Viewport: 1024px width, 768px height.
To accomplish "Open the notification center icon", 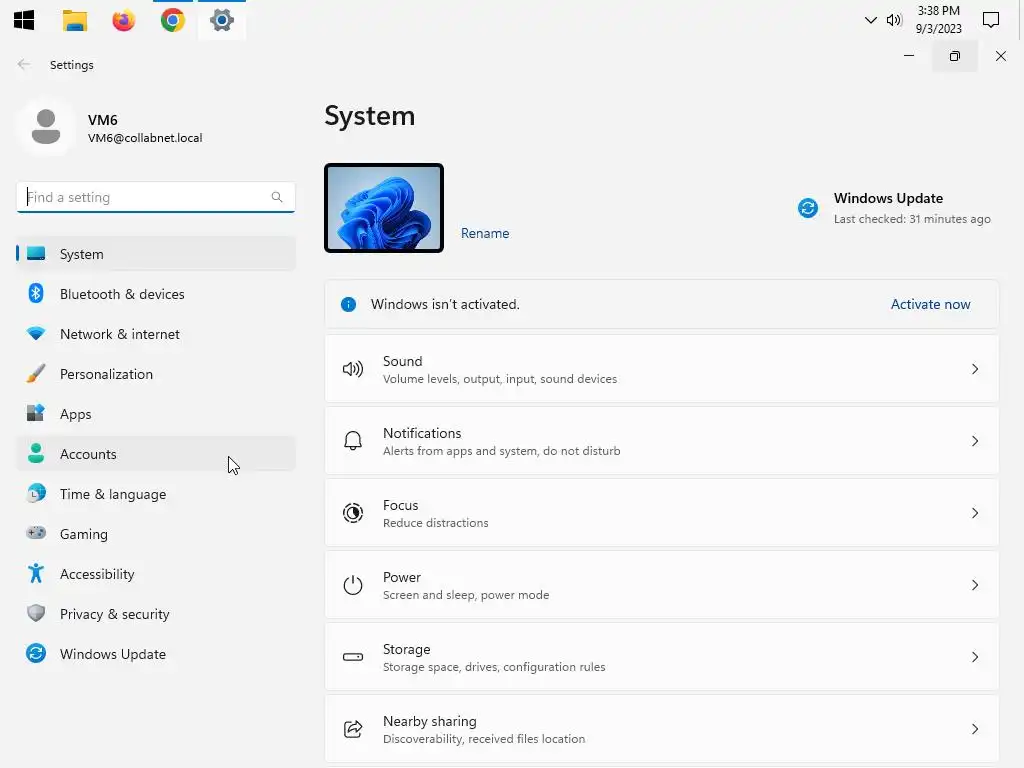I will pos(991,20).
